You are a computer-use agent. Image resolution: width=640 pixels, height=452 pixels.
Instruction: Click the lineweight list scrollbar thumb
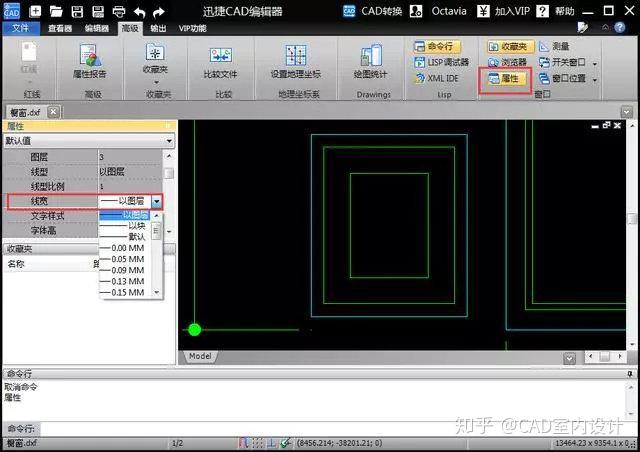point(156,232)
